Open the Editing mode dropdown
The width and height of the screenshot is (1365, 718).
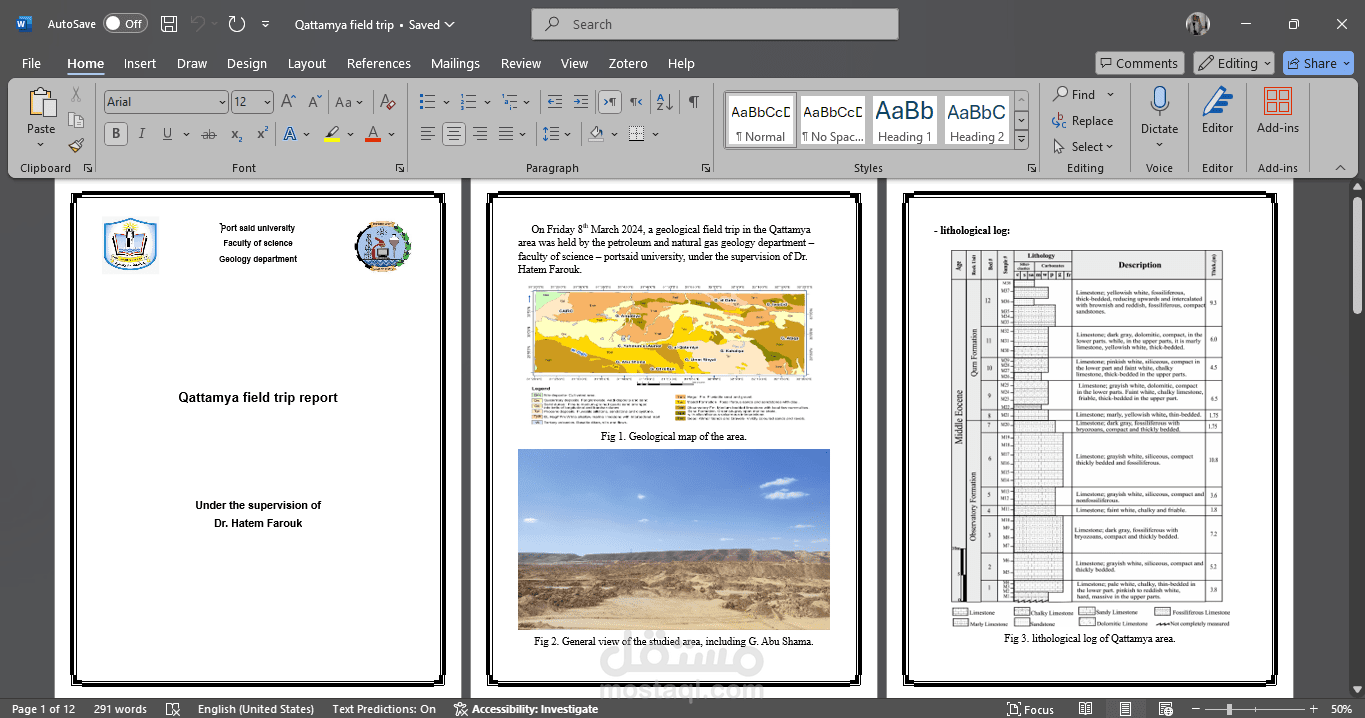coord(1233,63)
